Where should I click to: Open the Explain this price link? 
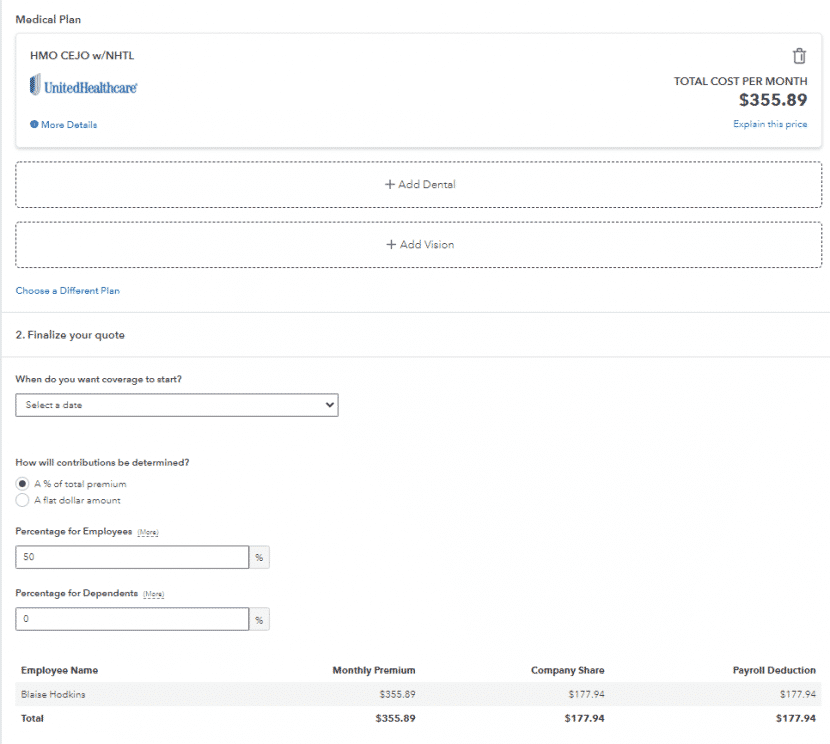click(769, 124)
